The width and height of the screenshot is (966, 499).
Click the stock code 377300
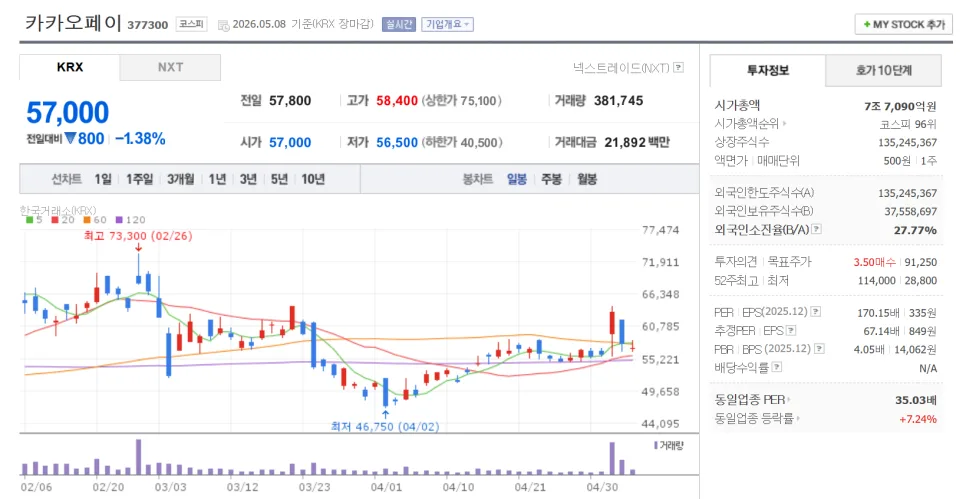(x=147, y=25)
